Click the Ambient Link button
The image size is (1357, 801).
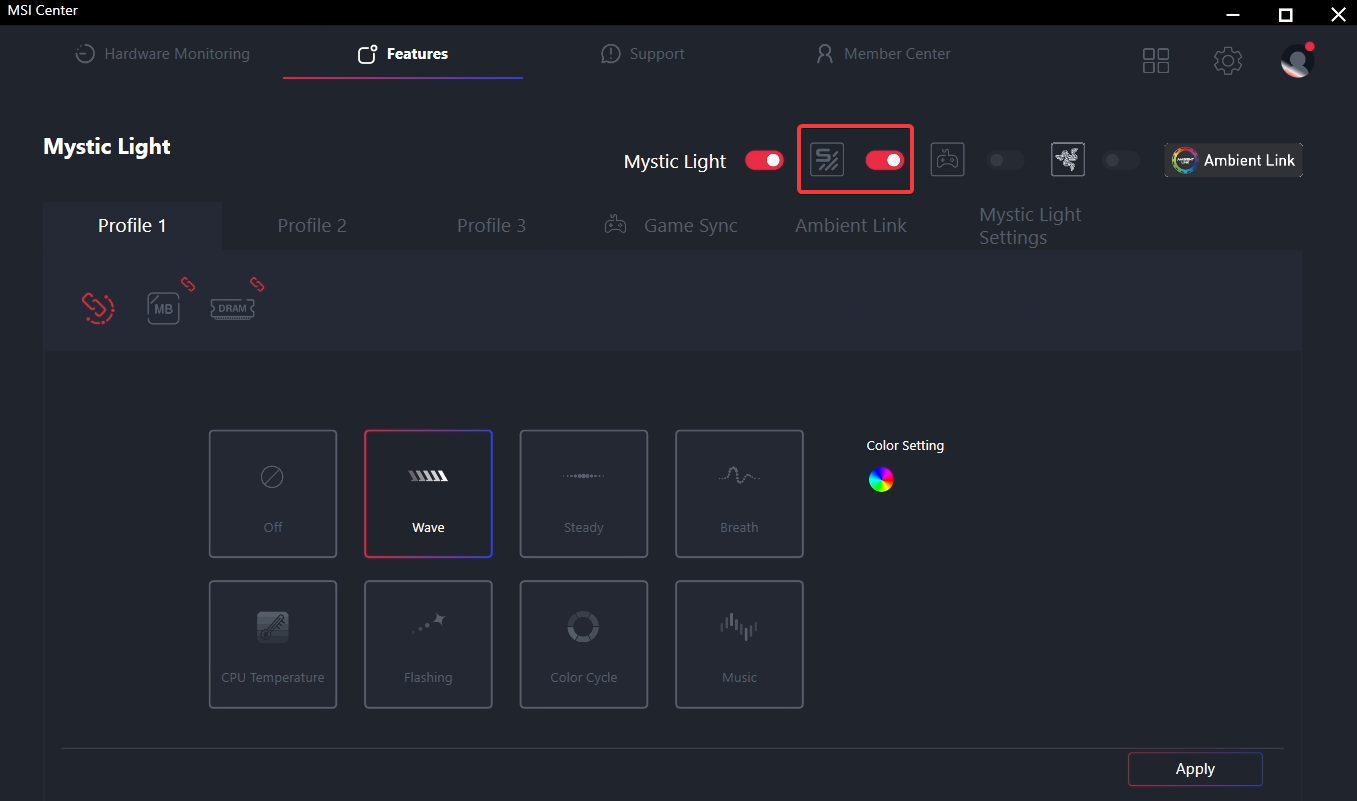pos(1234,160)
